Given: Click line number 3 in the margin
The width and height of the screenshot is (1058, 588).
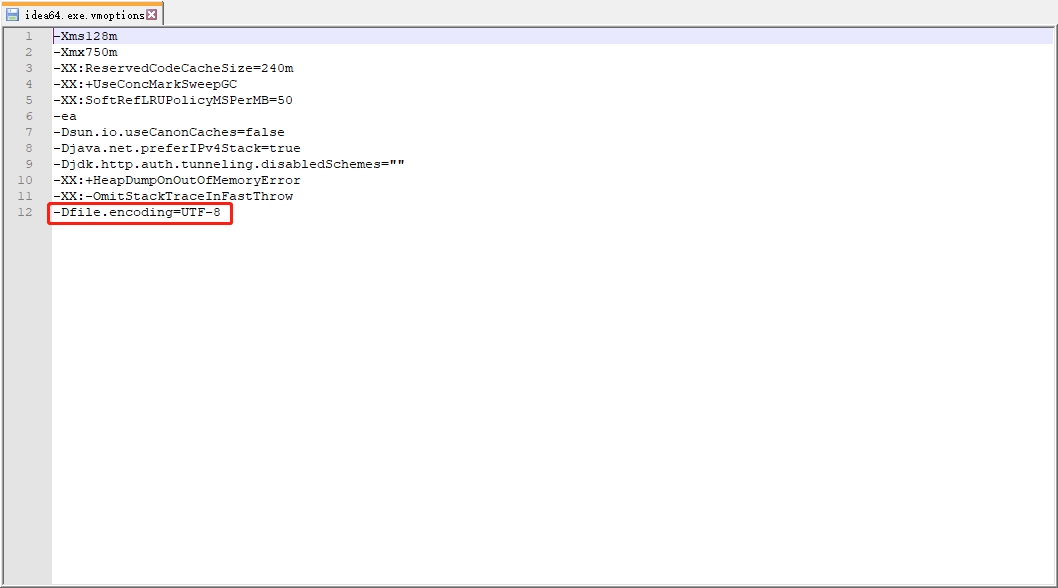Looking at the screenshot, I should point(29,68).
